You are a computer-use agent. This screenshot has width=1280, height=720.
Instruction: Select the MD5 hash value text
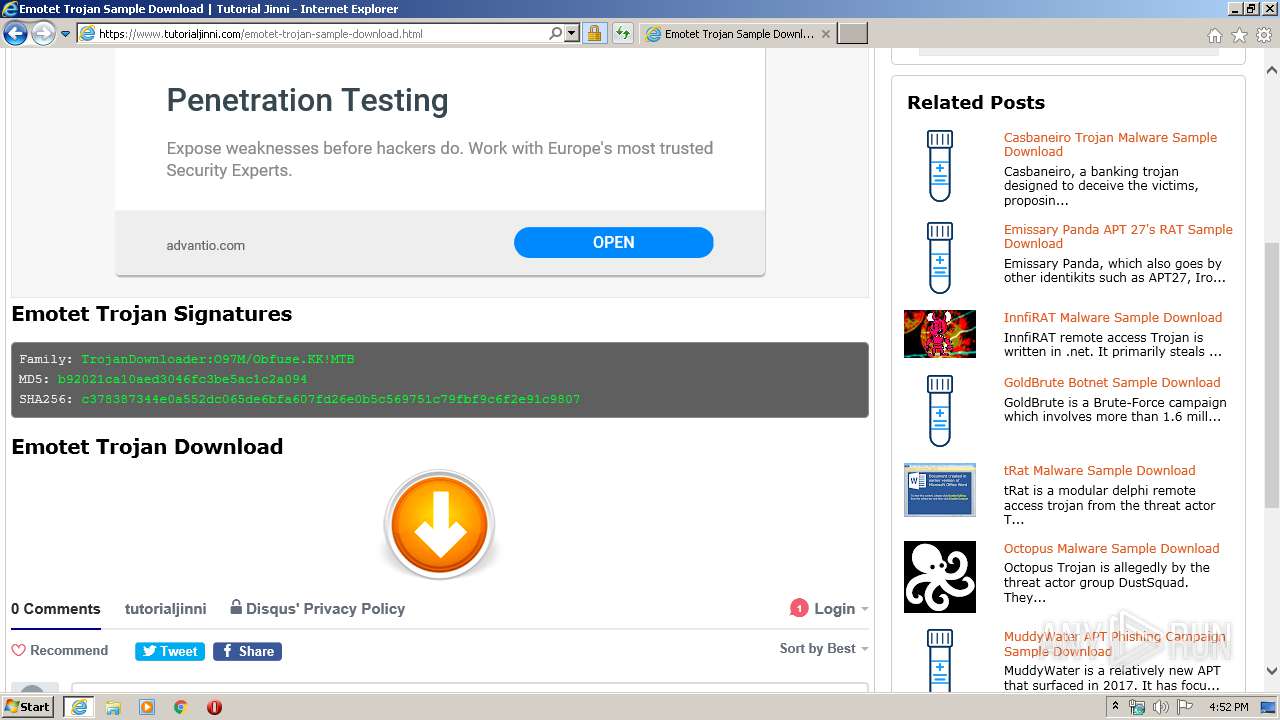click(x=182, y=379)
